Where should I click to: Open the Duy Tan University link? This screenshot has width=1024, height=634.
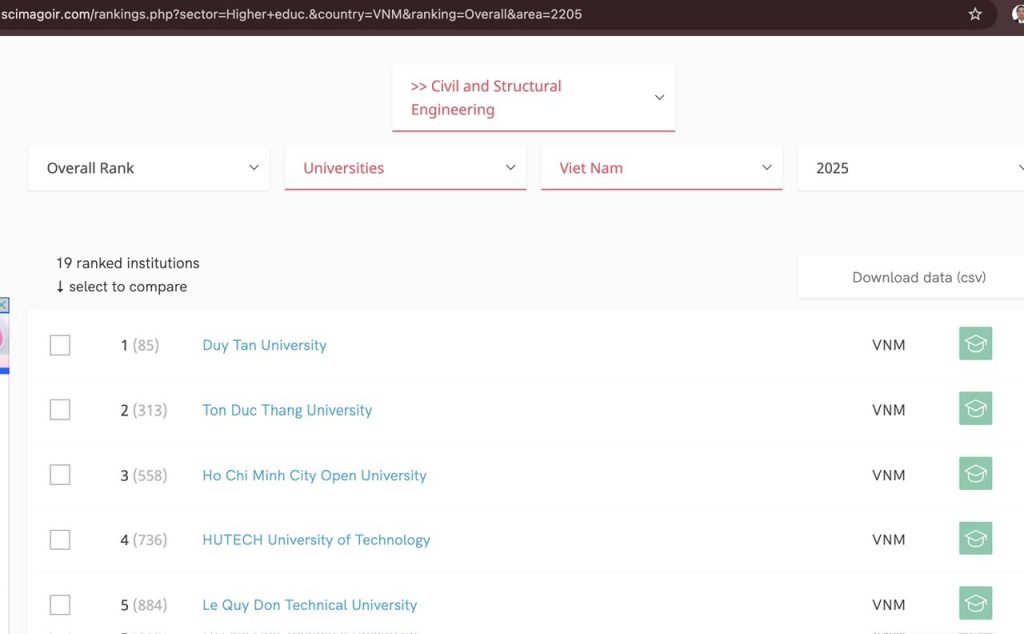[264, 345]
